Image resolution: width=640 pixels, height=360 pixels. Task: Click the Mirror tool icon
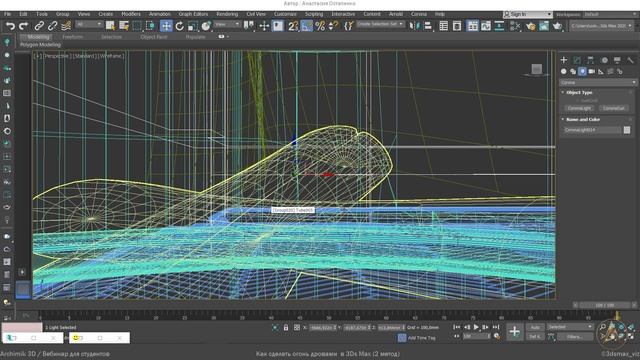[x=415, y=26]
